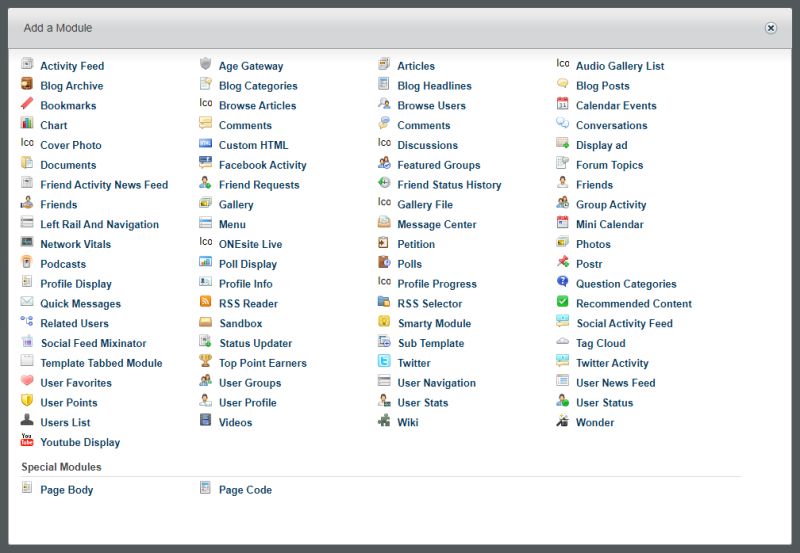Click the Sandbox icon
The height and width of the screenshot is (553, 800).
206,321
